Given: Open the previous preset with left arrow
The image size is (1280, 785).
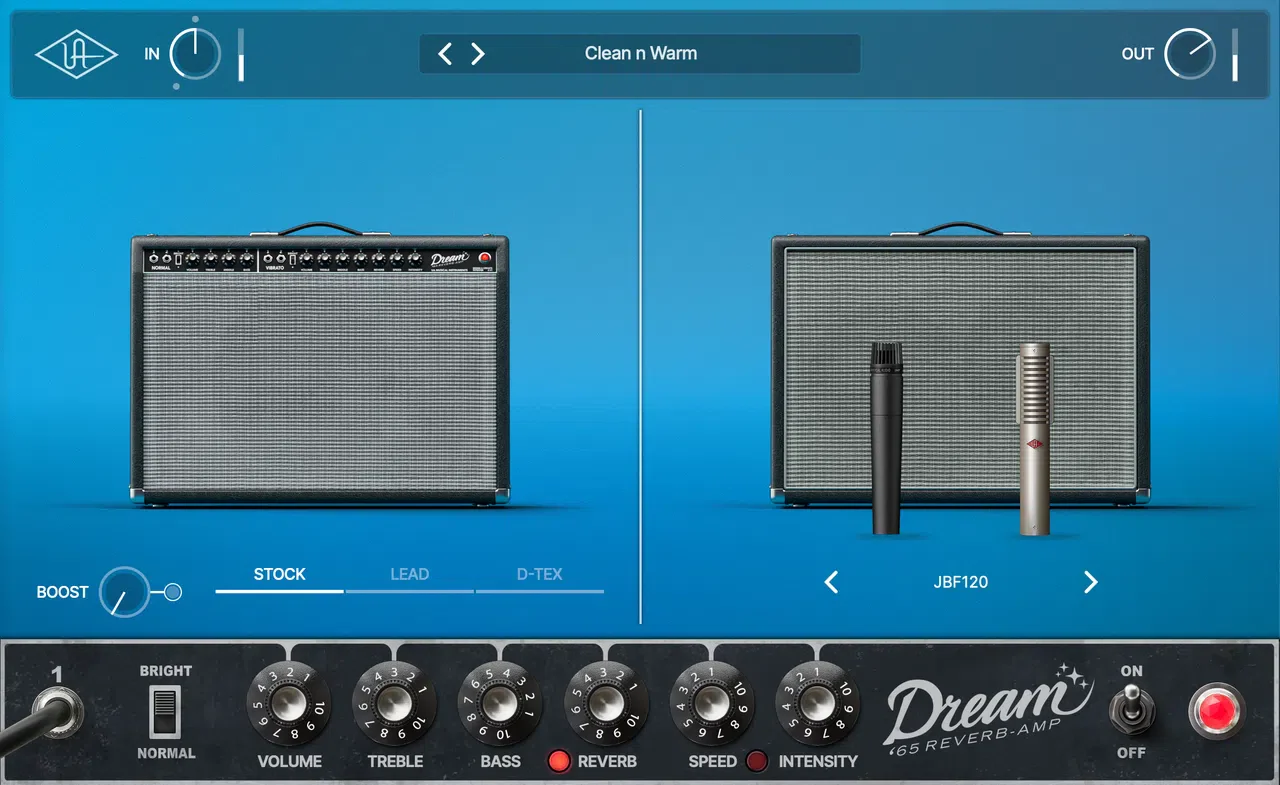Looking at the screenshot, I should [445, 54].
